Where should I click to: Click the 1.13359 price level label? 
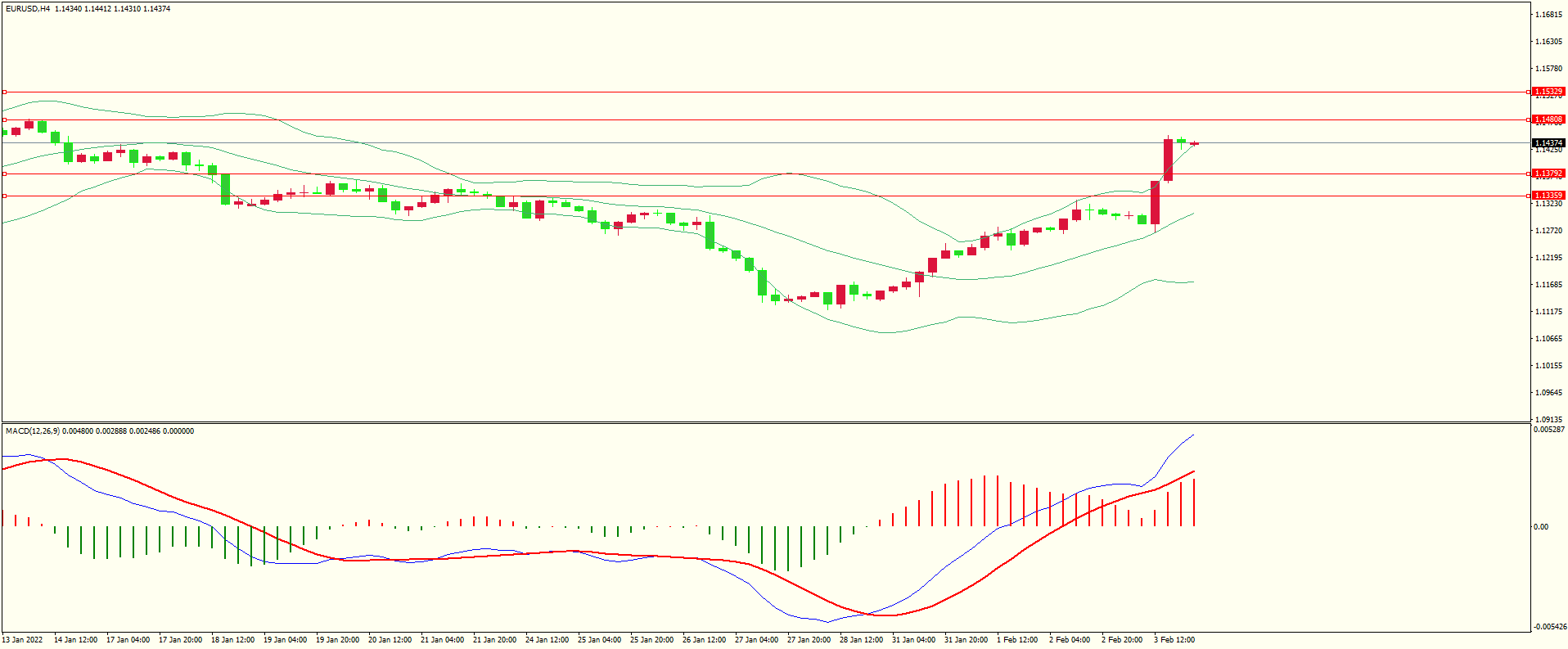tap(1548, 196)
